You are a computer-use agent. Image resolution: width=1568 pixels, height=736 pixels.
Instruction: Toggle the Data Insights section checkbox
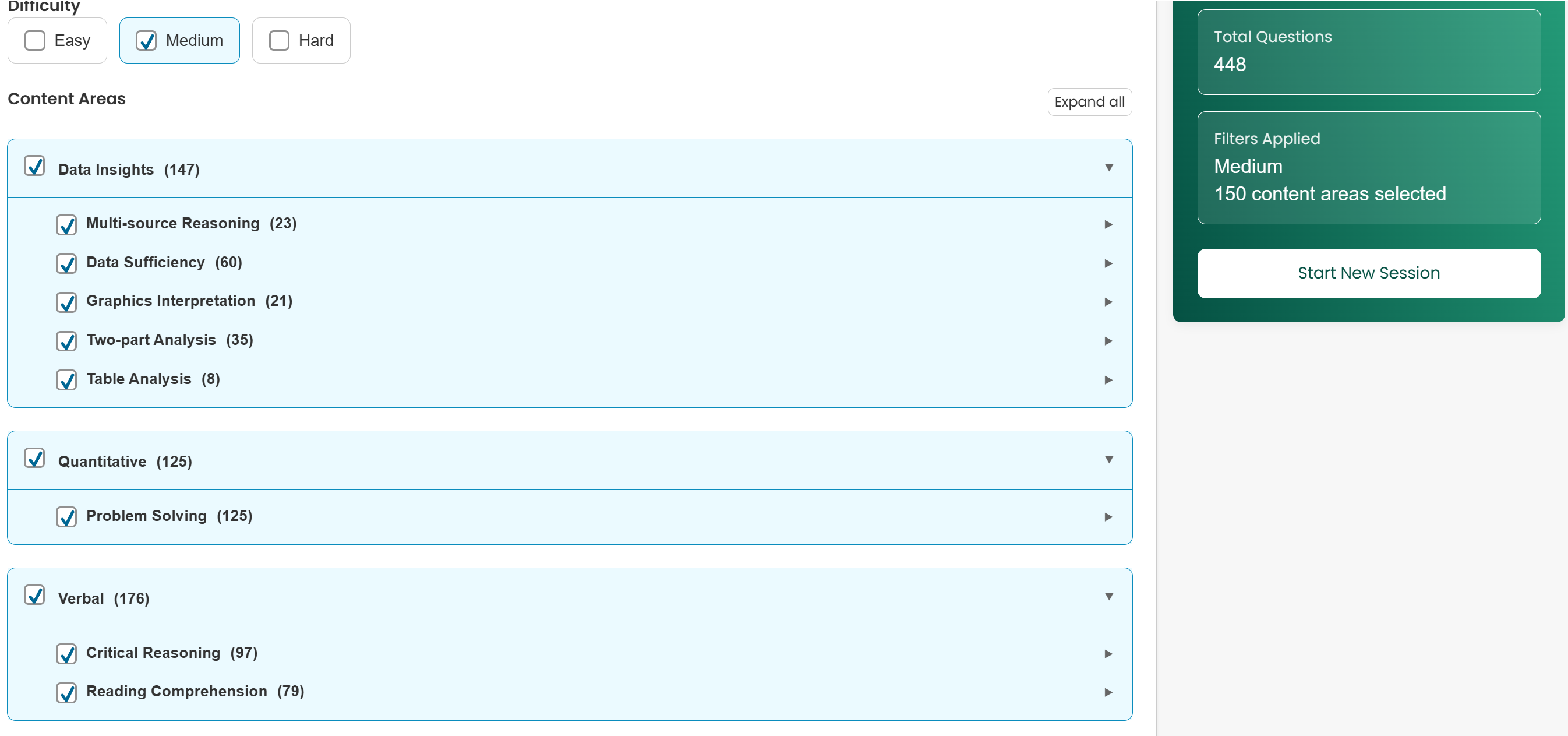coord(35,165)
